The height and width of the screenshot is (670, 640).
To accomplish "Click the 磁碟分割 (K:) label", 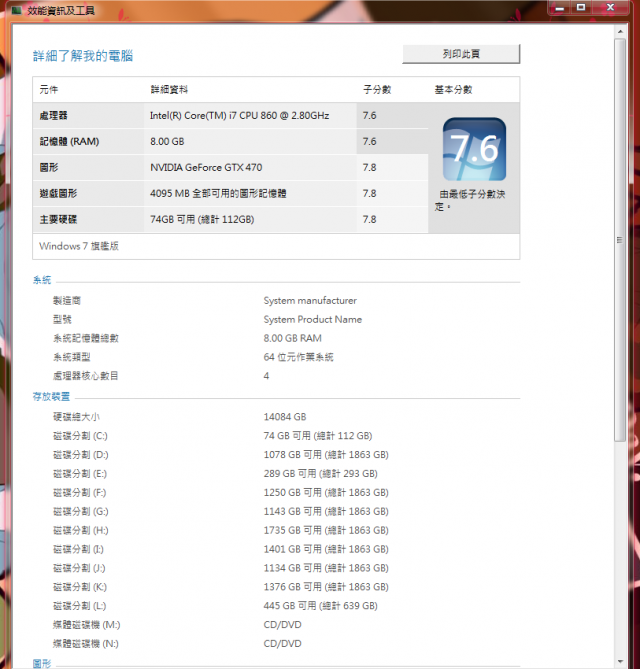I will point(80,587).
